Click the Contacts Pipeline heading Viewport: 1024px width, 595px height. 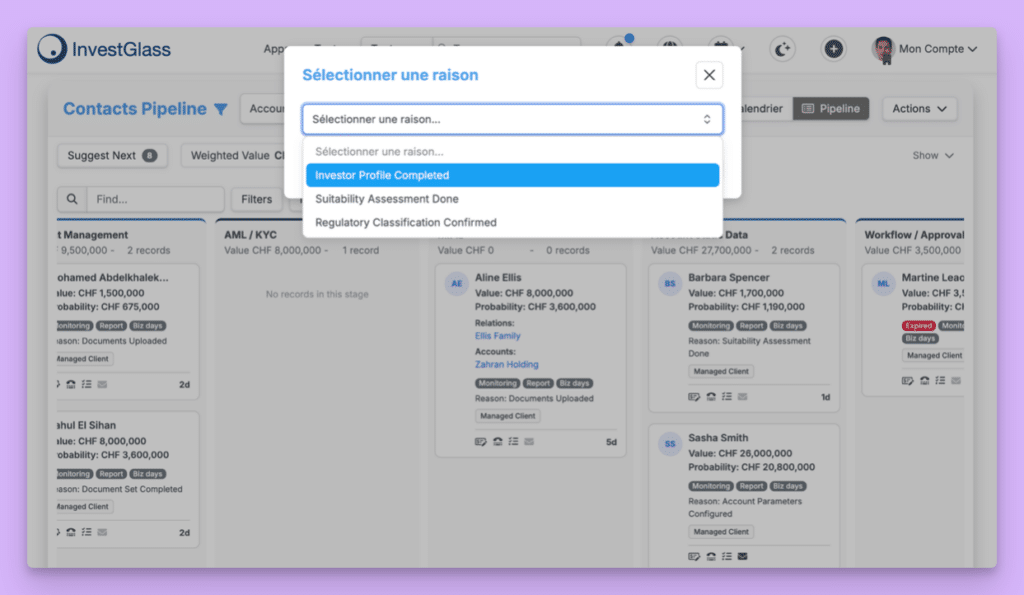(135, 109)
